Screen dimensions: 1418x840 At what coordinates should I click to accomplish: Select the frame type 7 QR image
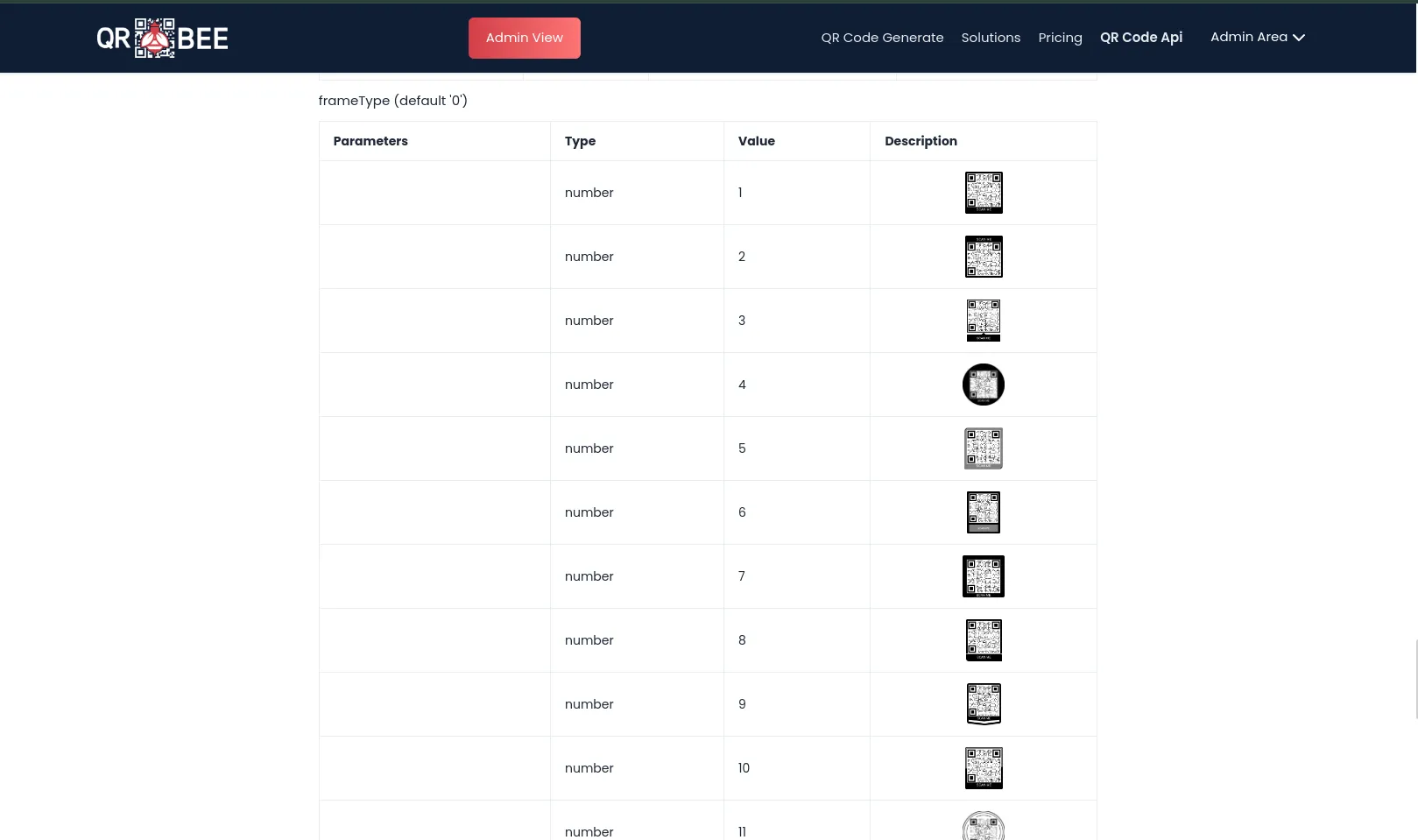tap(983, 576)
